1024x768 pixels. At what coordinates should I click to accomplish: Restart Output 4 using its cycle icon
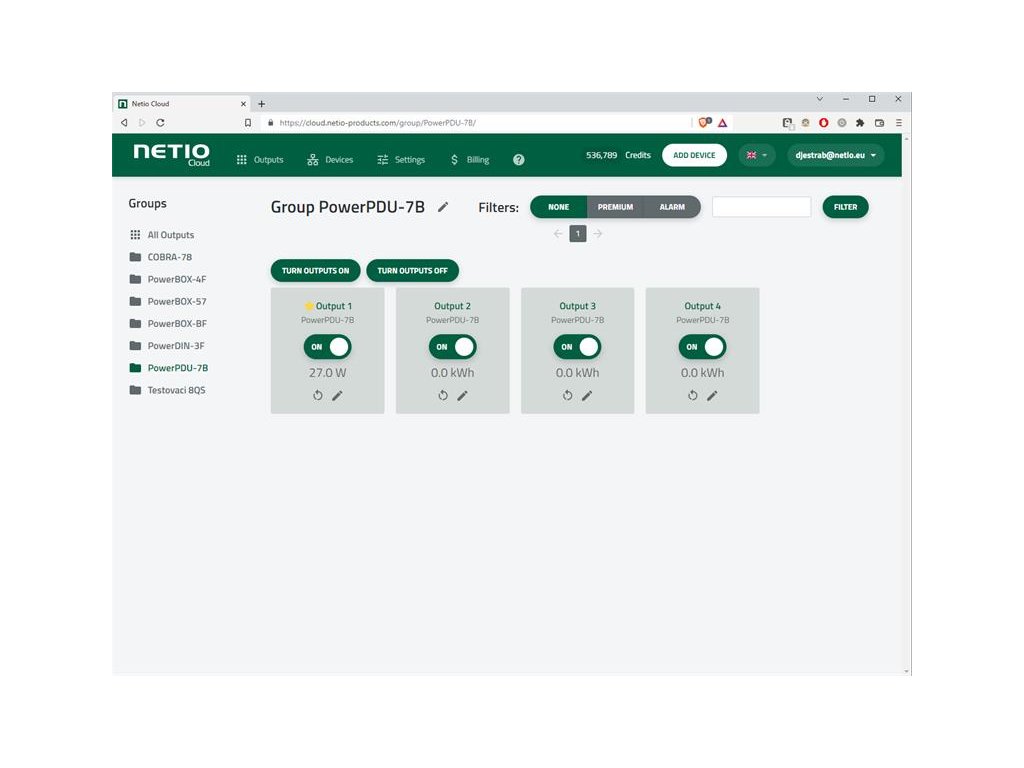[693, 395]
